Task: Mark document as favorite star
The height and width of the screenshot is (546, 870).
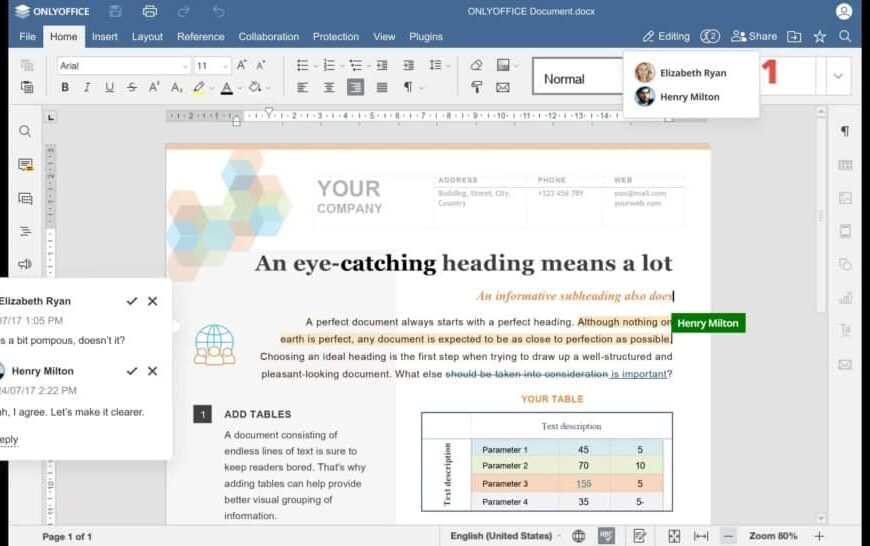Action: (x=820, y=36)
